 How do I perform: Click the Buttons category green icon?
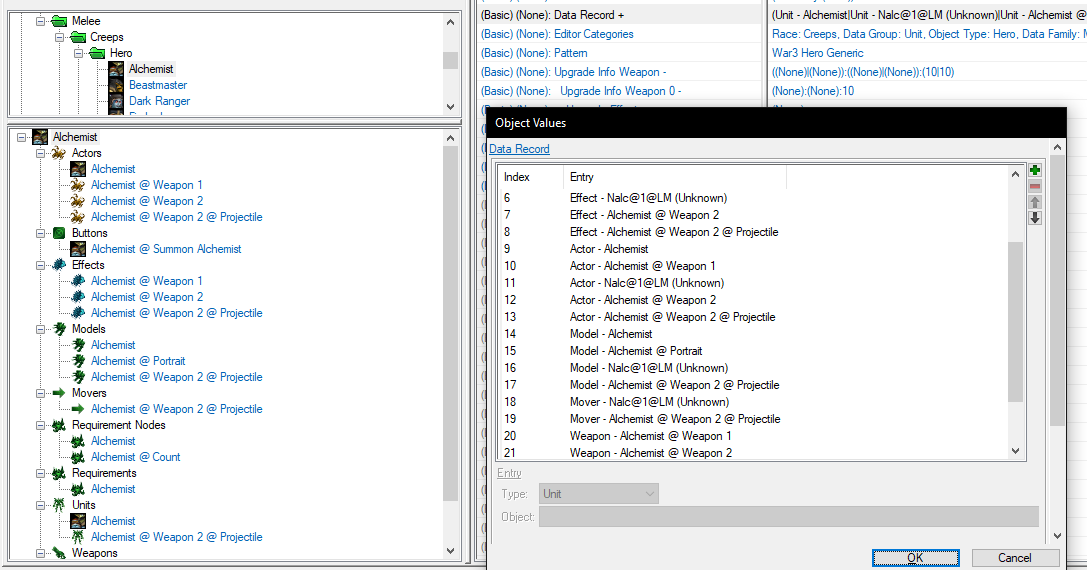click(x=59, y=233)
